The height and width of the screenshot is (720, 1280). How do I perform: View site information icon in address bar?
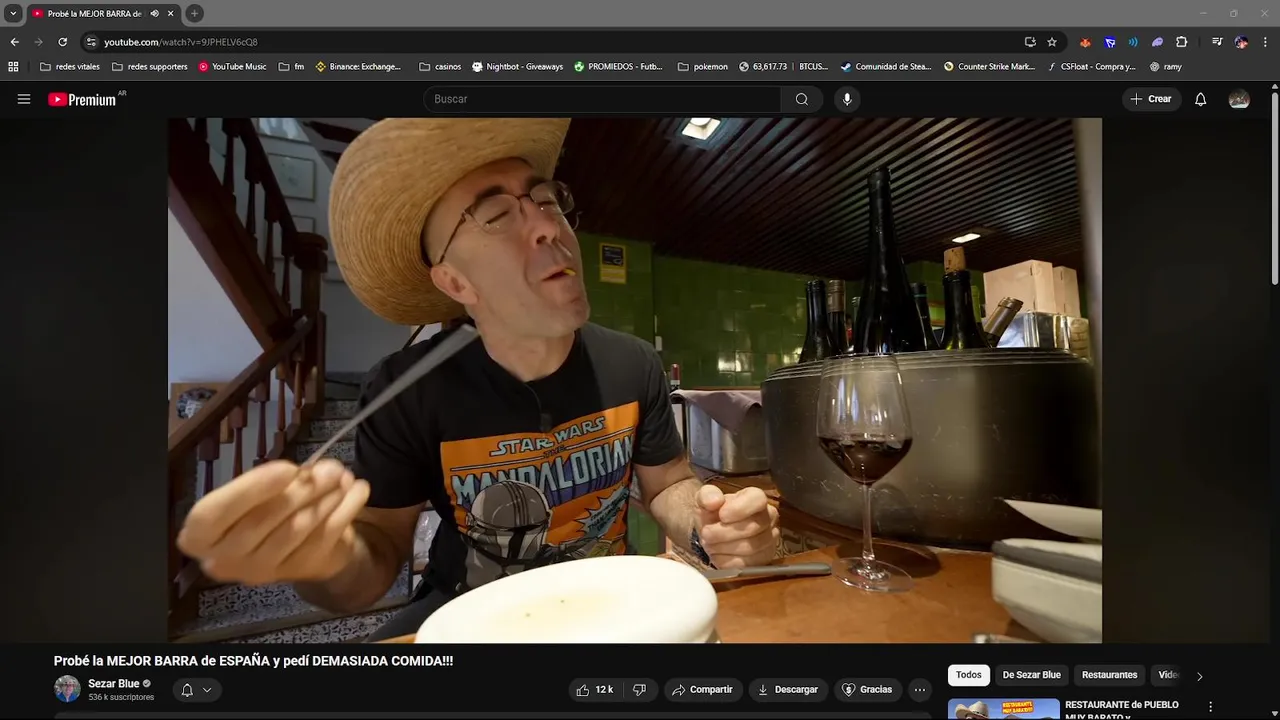point(91,42)
